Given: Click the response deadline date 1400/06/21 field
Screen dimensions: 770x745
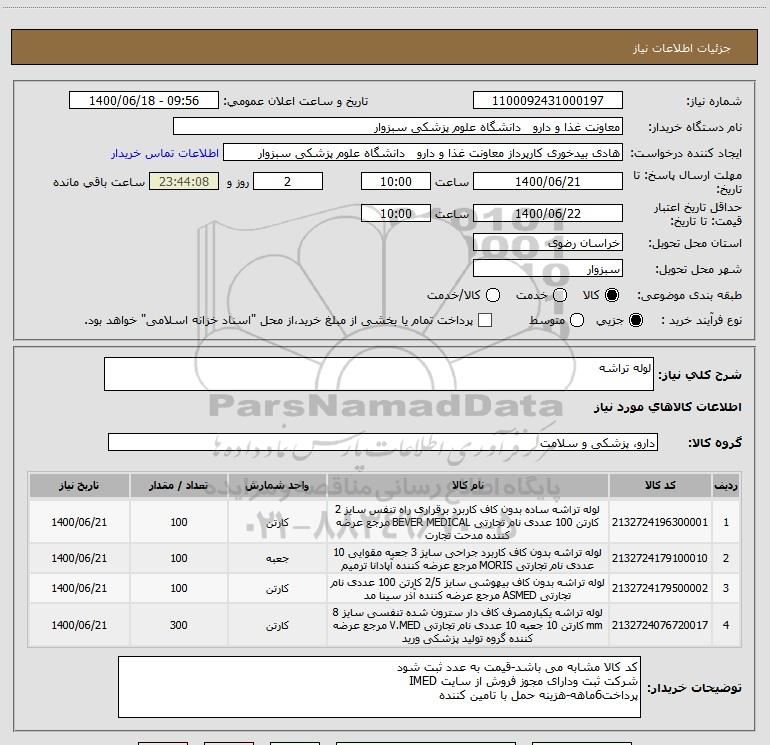Looking at the screenshot, I should 548,181.
